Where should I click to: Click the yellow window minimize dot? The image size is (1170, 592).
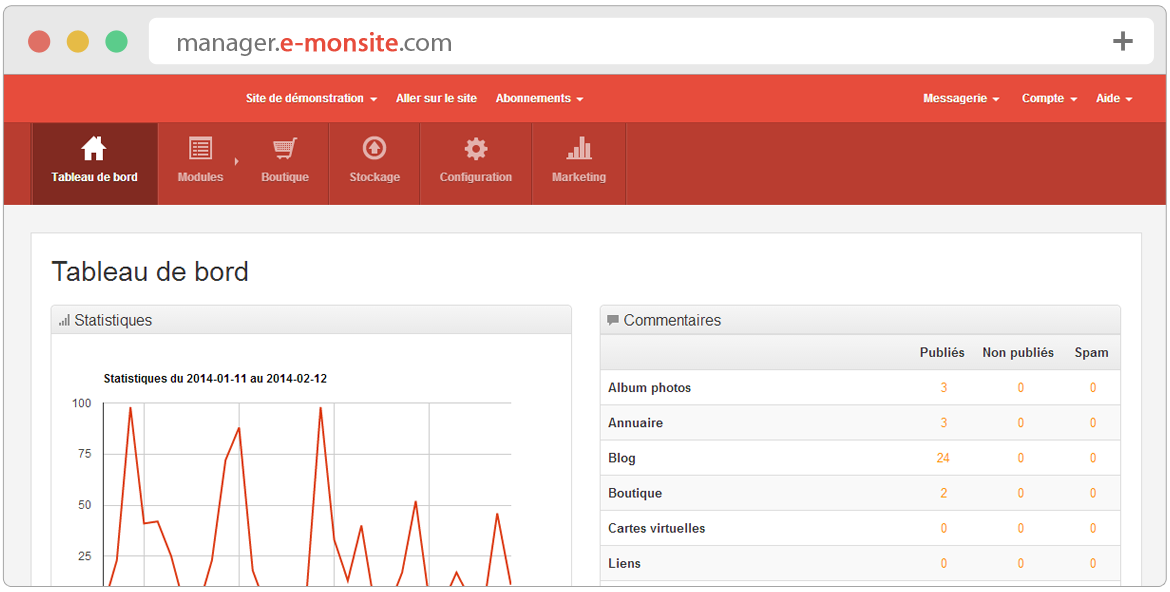[78, 41]
